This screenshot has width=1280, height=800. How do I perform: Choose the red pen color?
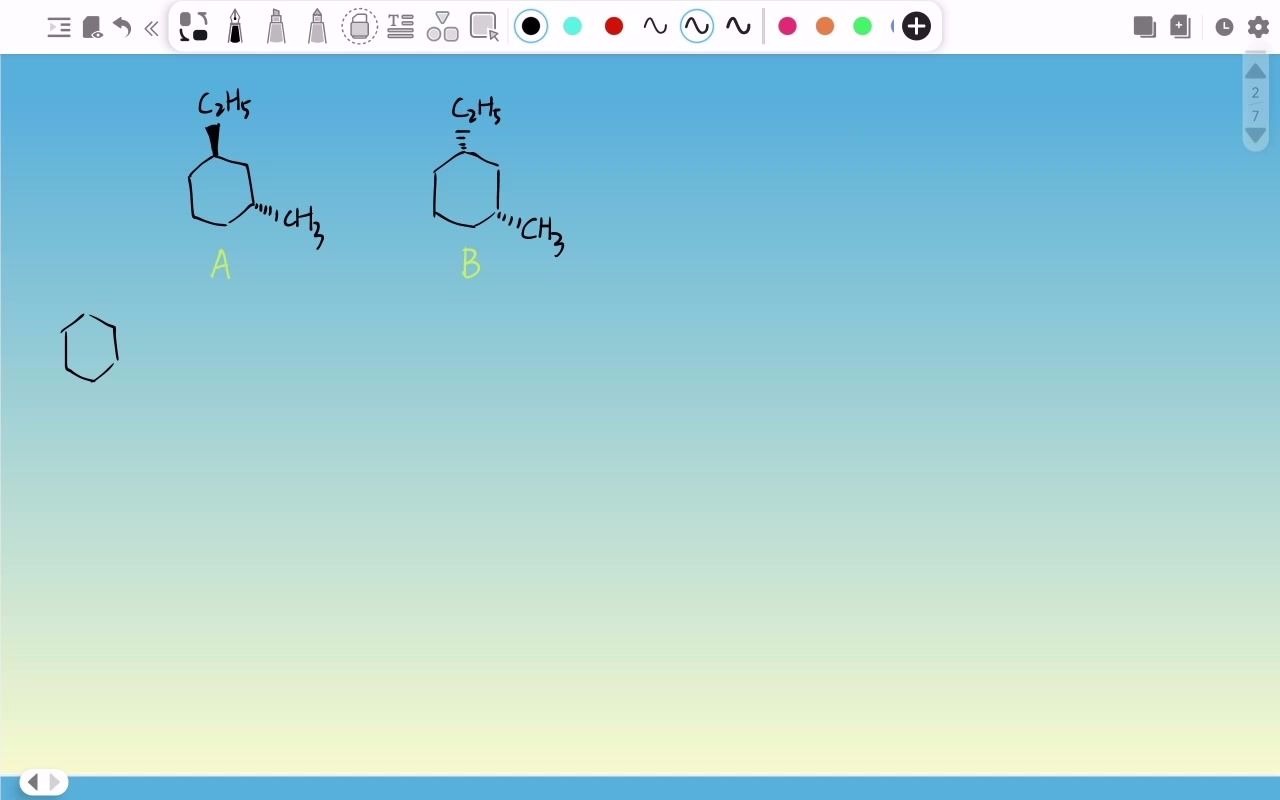tap(614, 27)
